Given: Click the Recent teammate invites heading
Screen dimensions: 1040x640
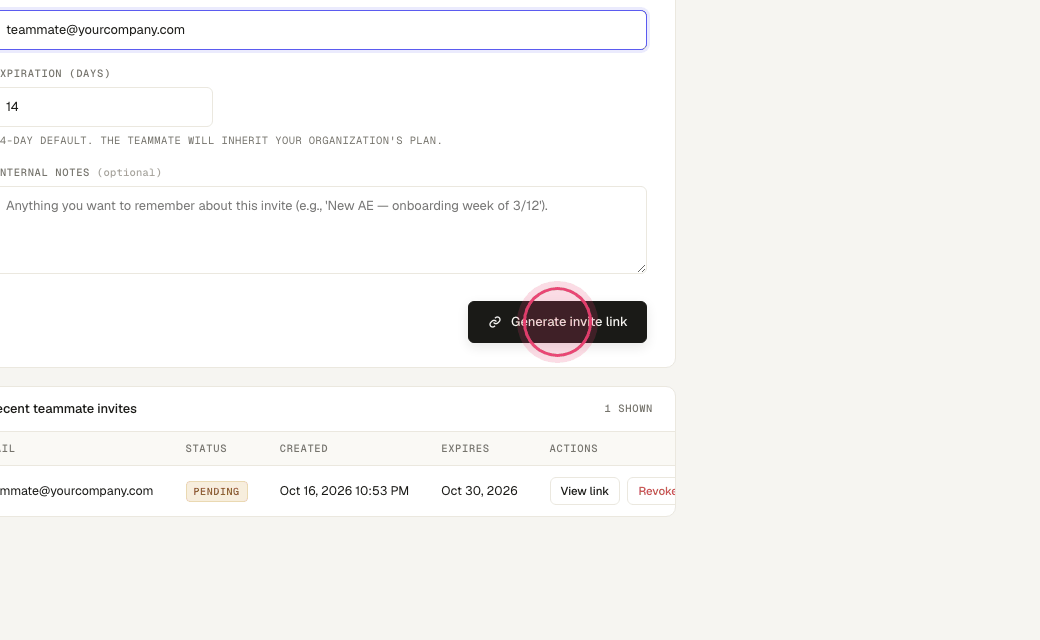Looking at the screenshot, I should 68,409.
